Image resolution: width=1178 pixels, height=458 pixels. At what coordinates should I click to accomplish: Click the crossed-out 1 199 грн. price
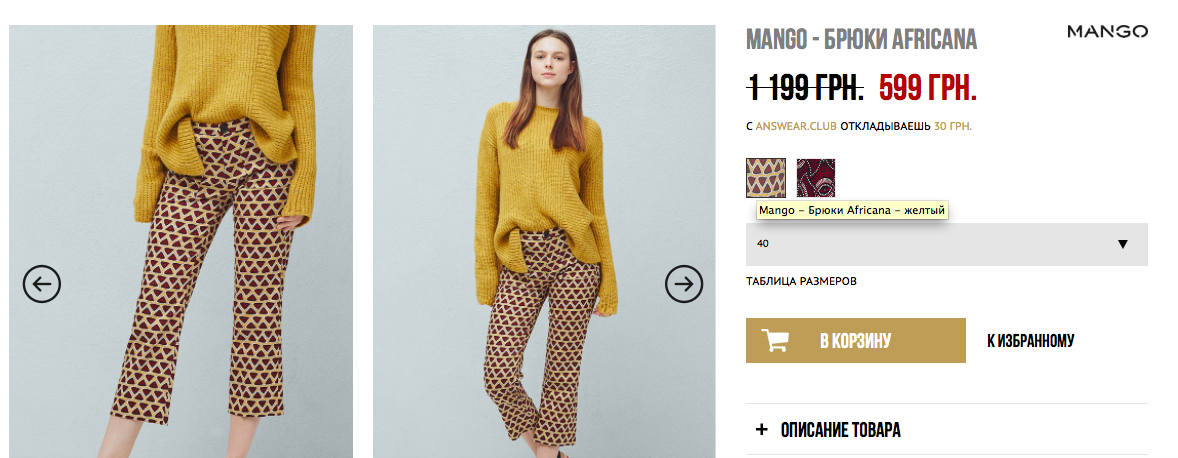point(805,89)
